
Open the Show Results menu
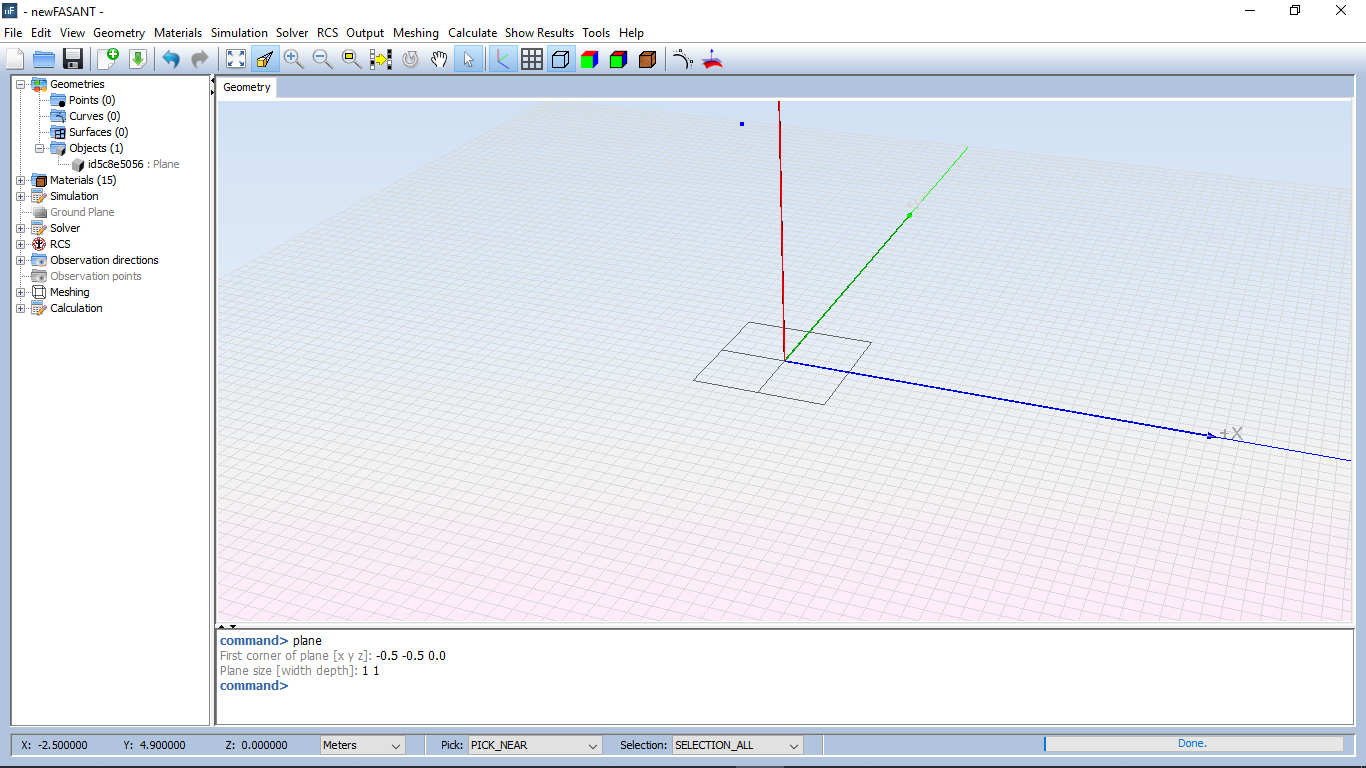pos(539,33)
